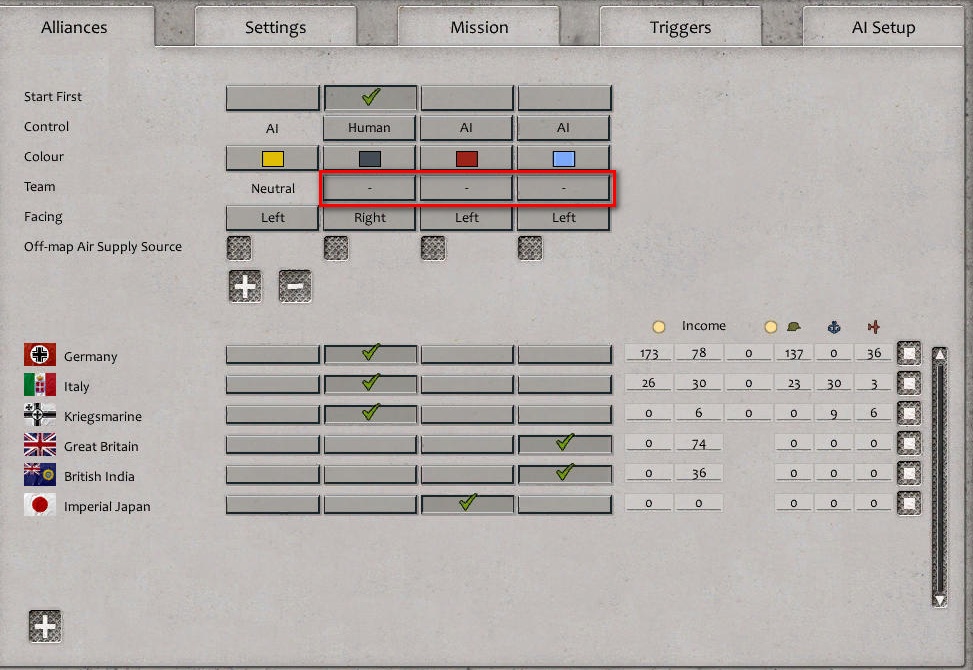Image resolution: width=973 pixels, height=670 pixels.
Task: Change facing Left for yellow alliance
Action: [x=272, y=218]
